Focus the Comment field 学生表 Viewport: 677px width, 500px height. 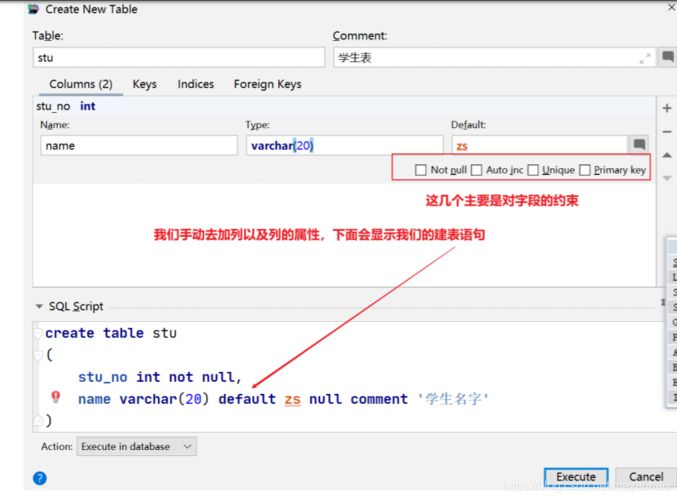494,57
